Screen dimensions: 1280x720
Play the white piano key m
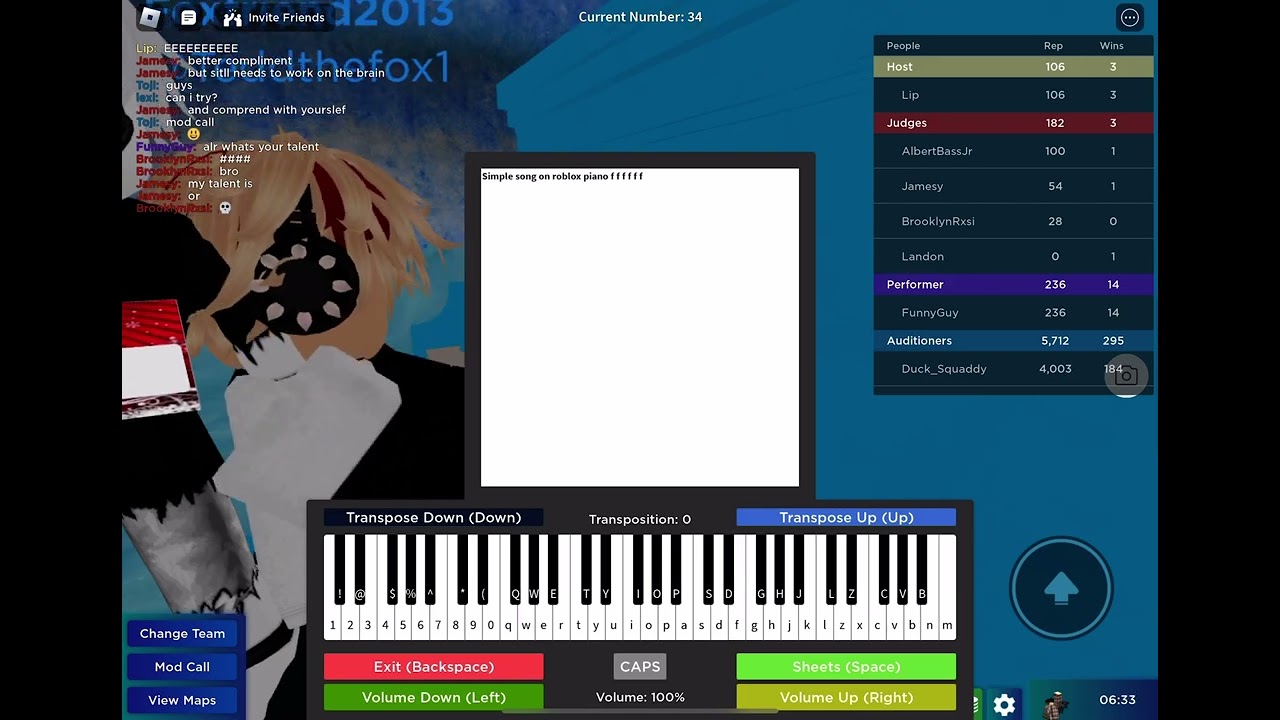(947, 625)
